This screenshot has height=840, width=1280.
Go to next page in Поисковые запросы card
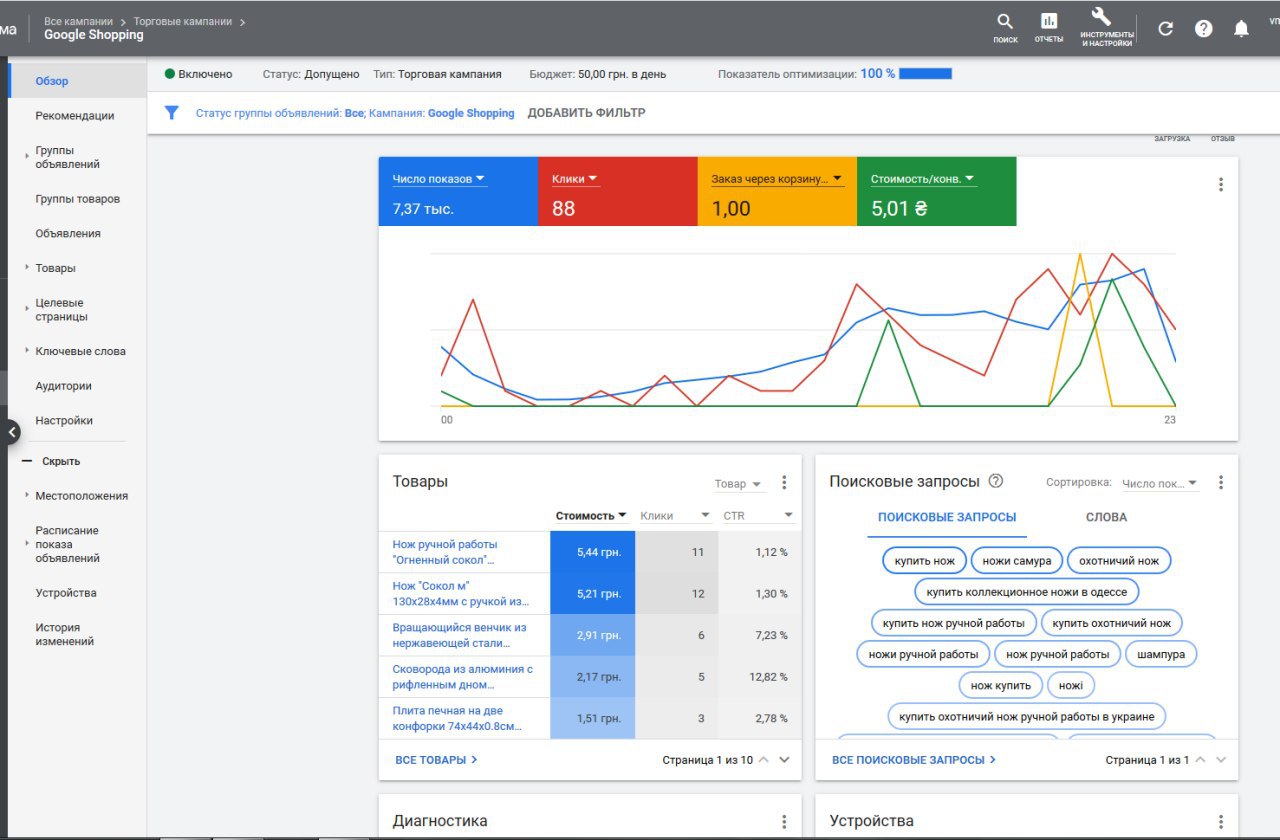coord(1221,760)
